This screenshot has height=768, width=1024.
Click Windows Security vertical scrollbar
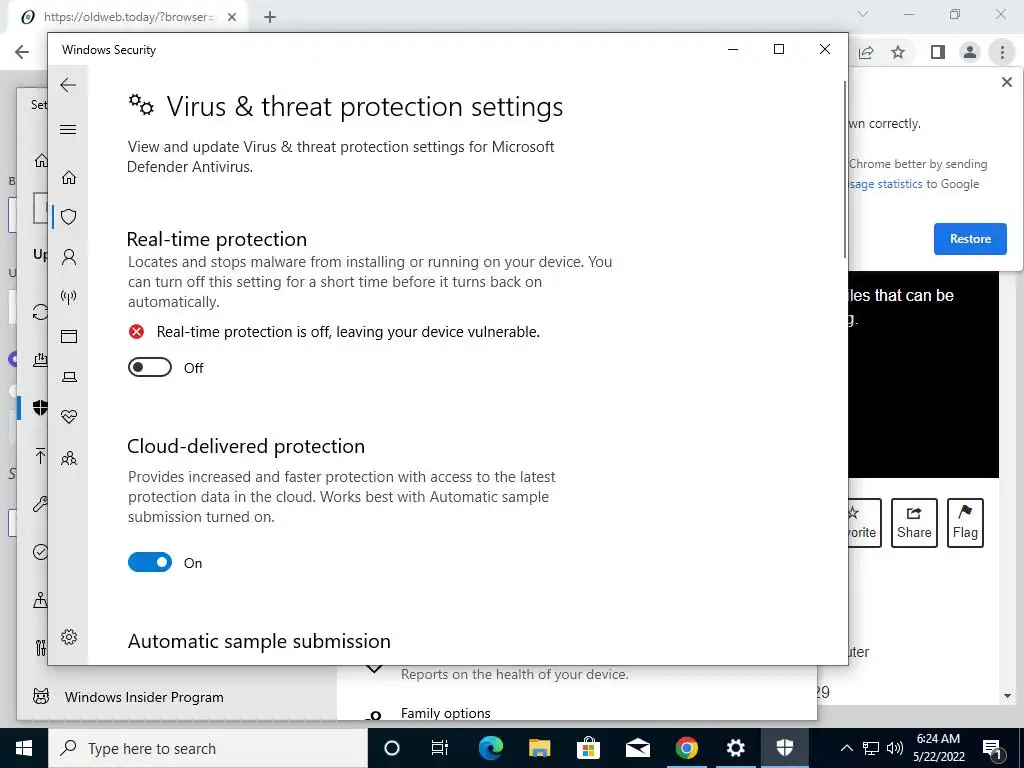[844, 169]
